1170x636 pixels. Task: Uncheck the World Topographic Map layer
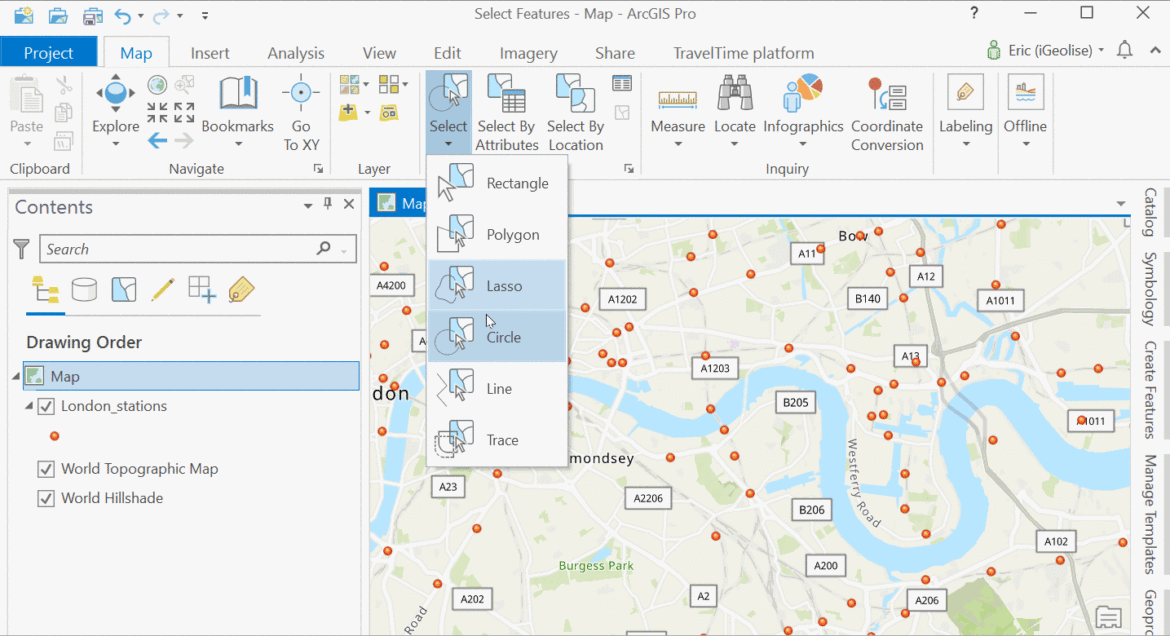[x=45, y=468]
